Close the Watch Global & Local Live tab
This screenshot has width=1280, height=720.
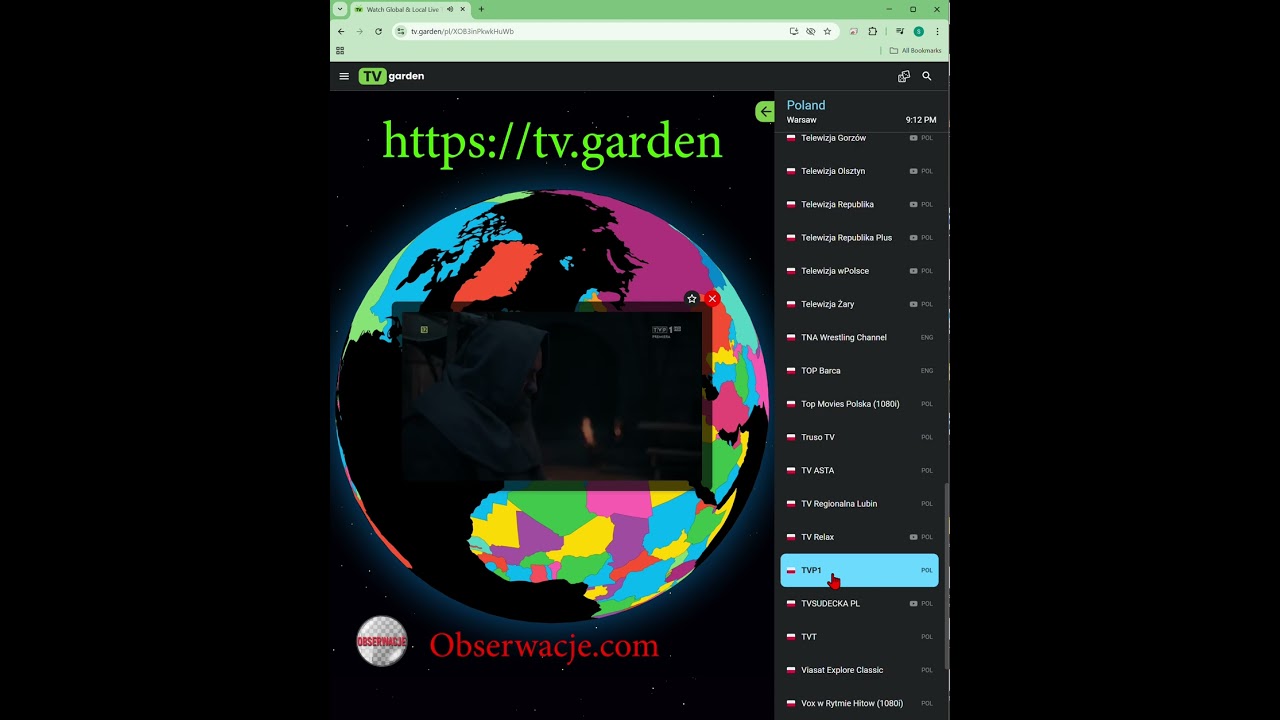point(462,9)
